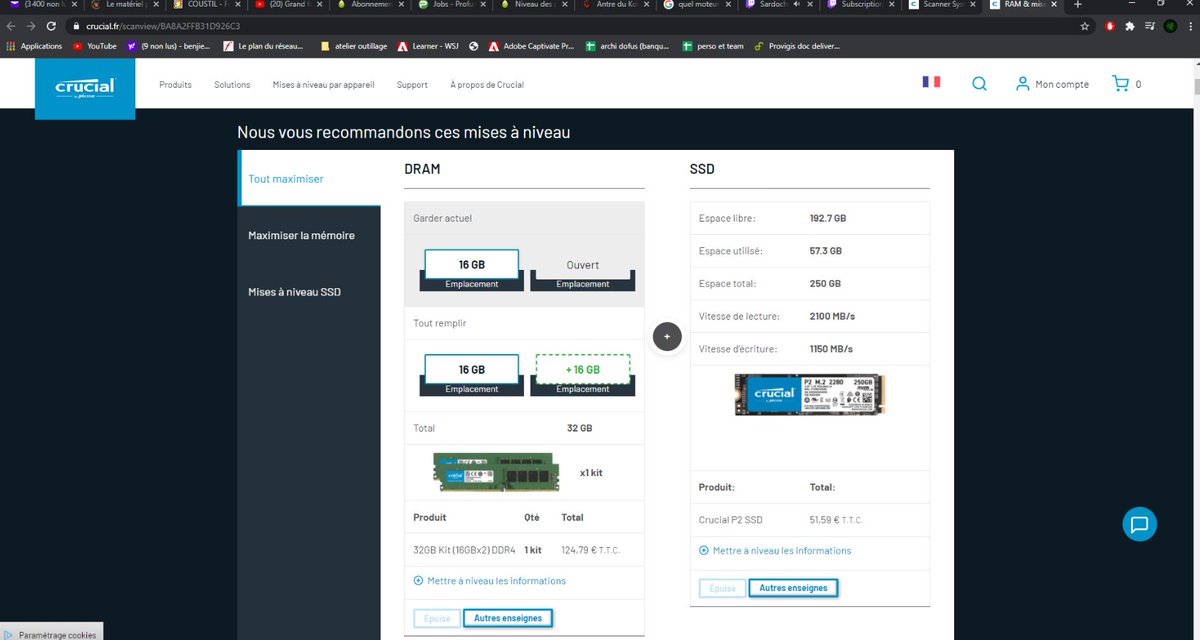Open the Support menu

click(x=412, y=85)
